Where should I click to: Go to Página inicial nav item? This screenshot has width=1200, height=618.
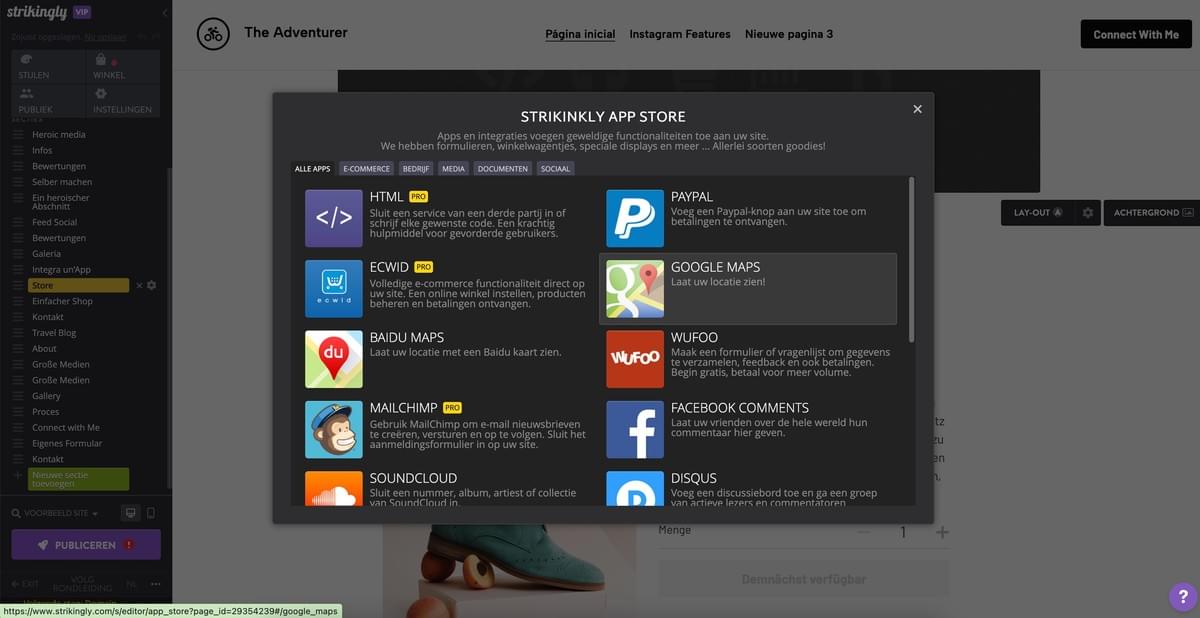tap(580, 34)
